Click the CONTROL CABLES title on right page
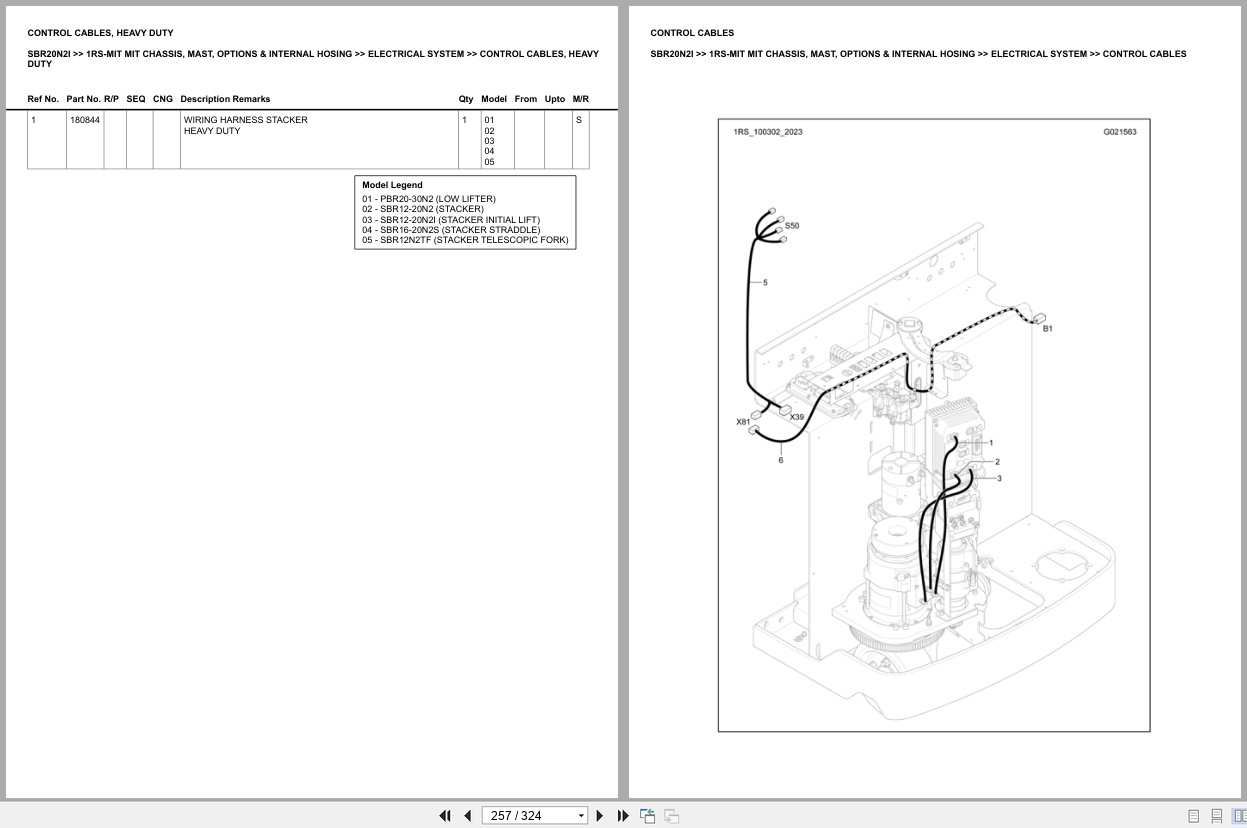 coord(692,33)
